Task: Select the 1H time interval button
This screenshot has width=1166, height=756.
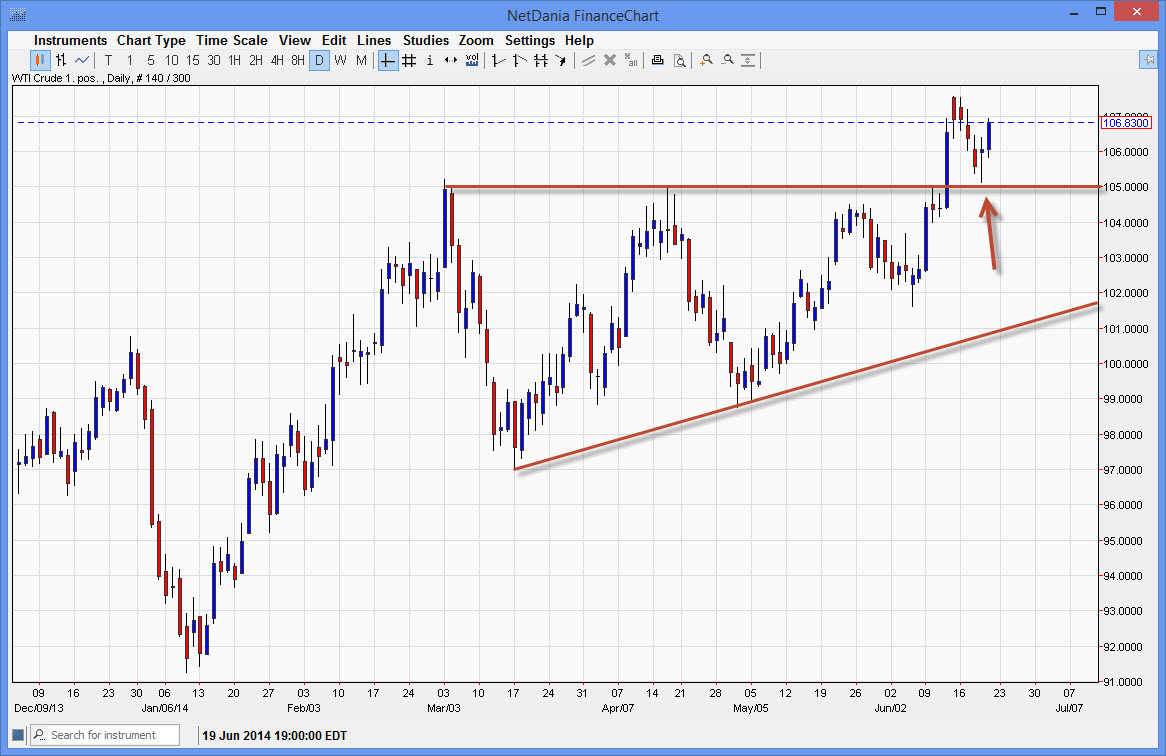Action: 234,60
